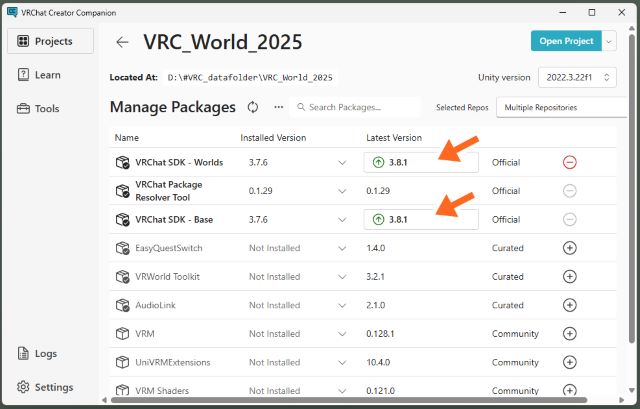
Task: Select the EasyQuestSwitch package name
Action: click(x=169, y=248)
